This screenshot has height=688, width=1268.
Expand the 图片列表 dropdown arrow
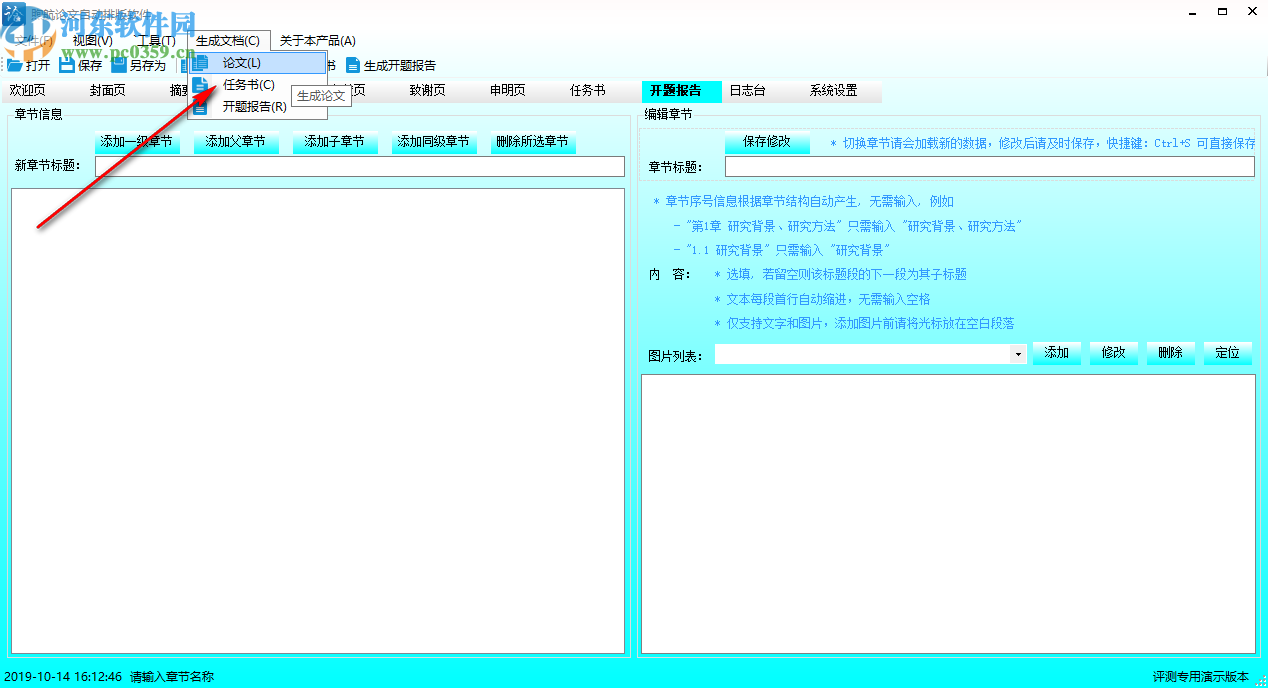1018,354
